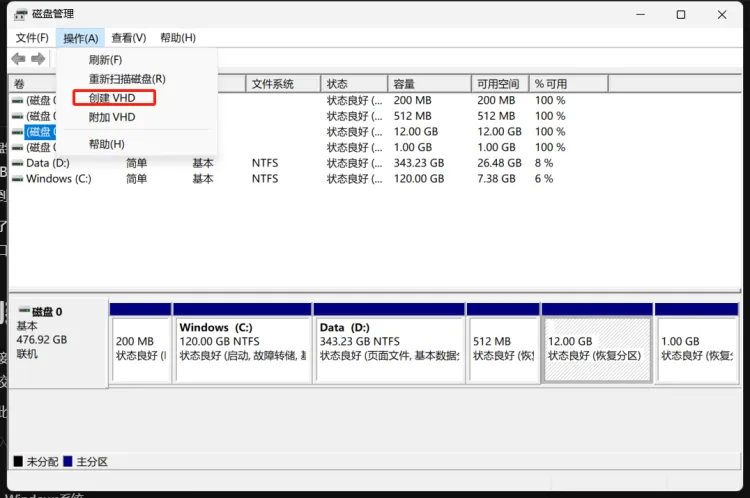This screenshot has height=498, width=750.
Task: Click the Windows (C:) volume drive icon
Action: 18,179
